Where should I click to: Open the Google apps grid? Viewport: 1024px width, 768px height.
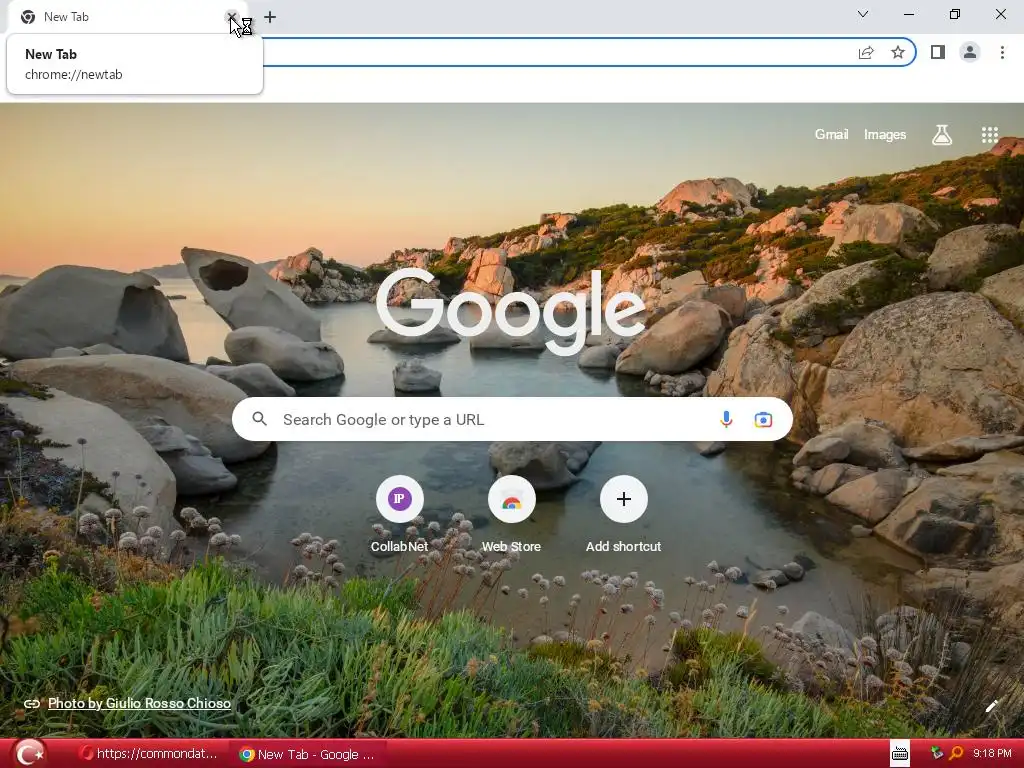pyautogui.click(x=990, y=135)
